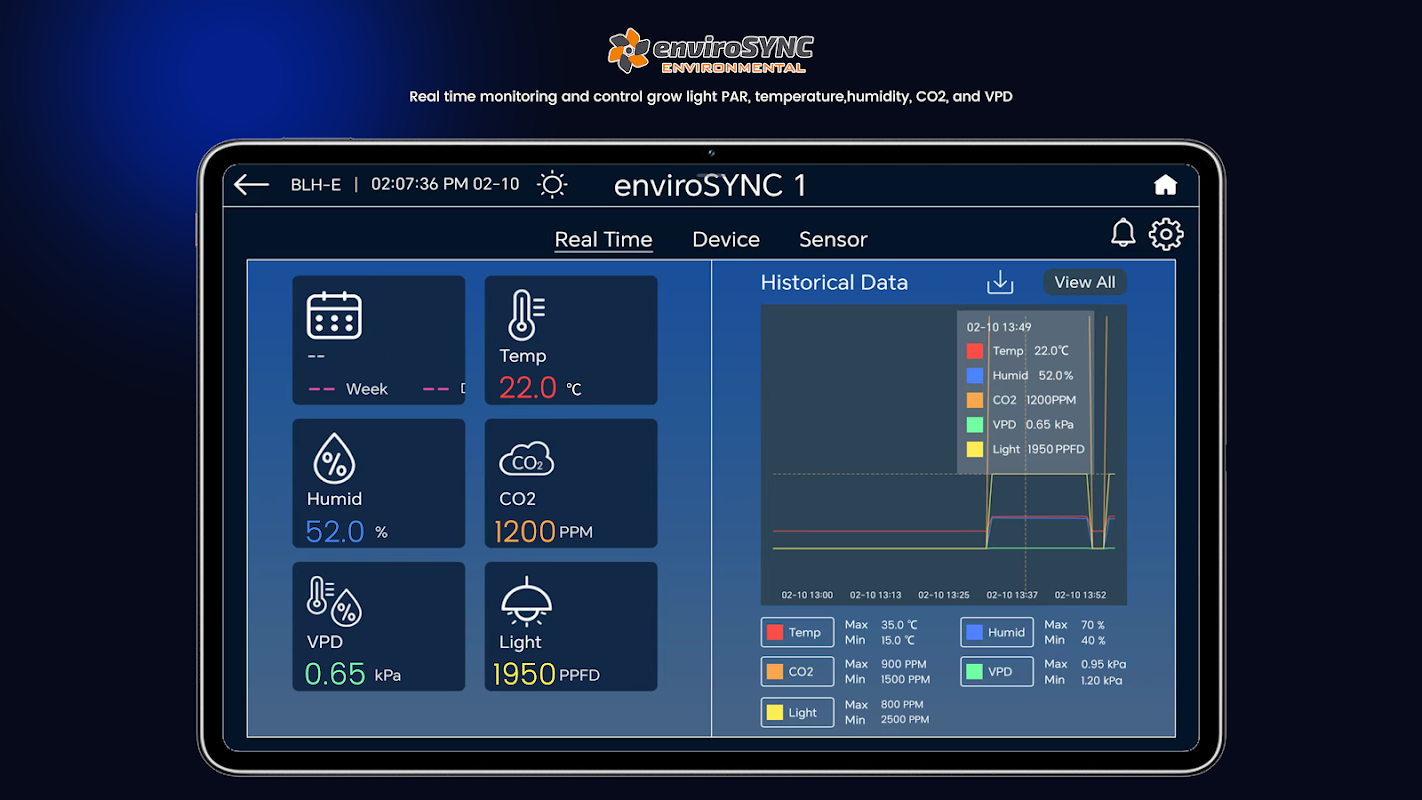The image size is (1422, 800).
Task: Click the enviroSYNC 1 title
Action: tap(710, 185)
